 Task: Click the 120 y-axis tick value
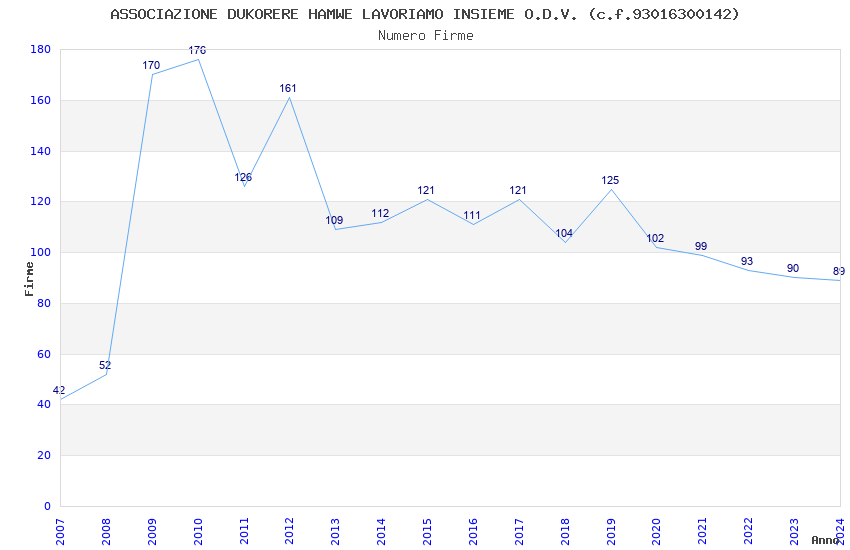pos(41,202)
